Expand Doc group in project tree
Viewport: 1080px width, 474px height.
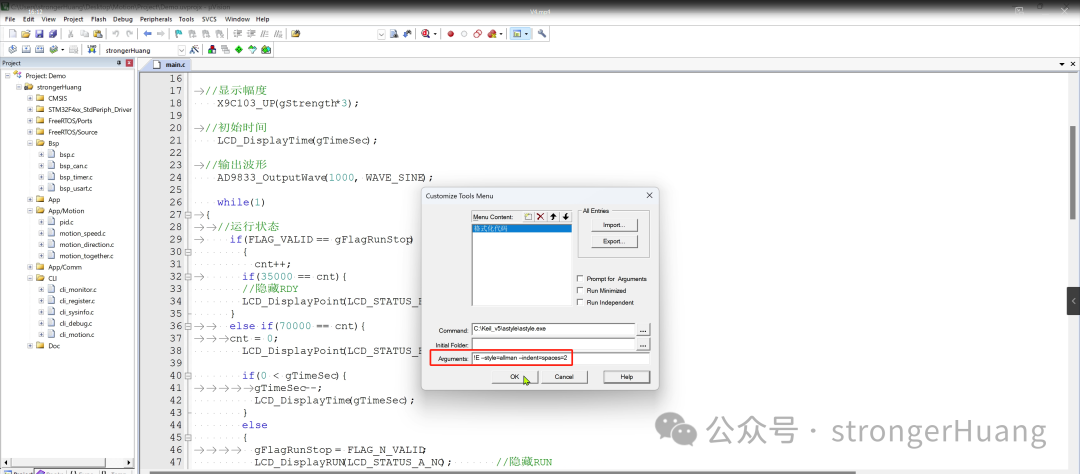(30, 346)
